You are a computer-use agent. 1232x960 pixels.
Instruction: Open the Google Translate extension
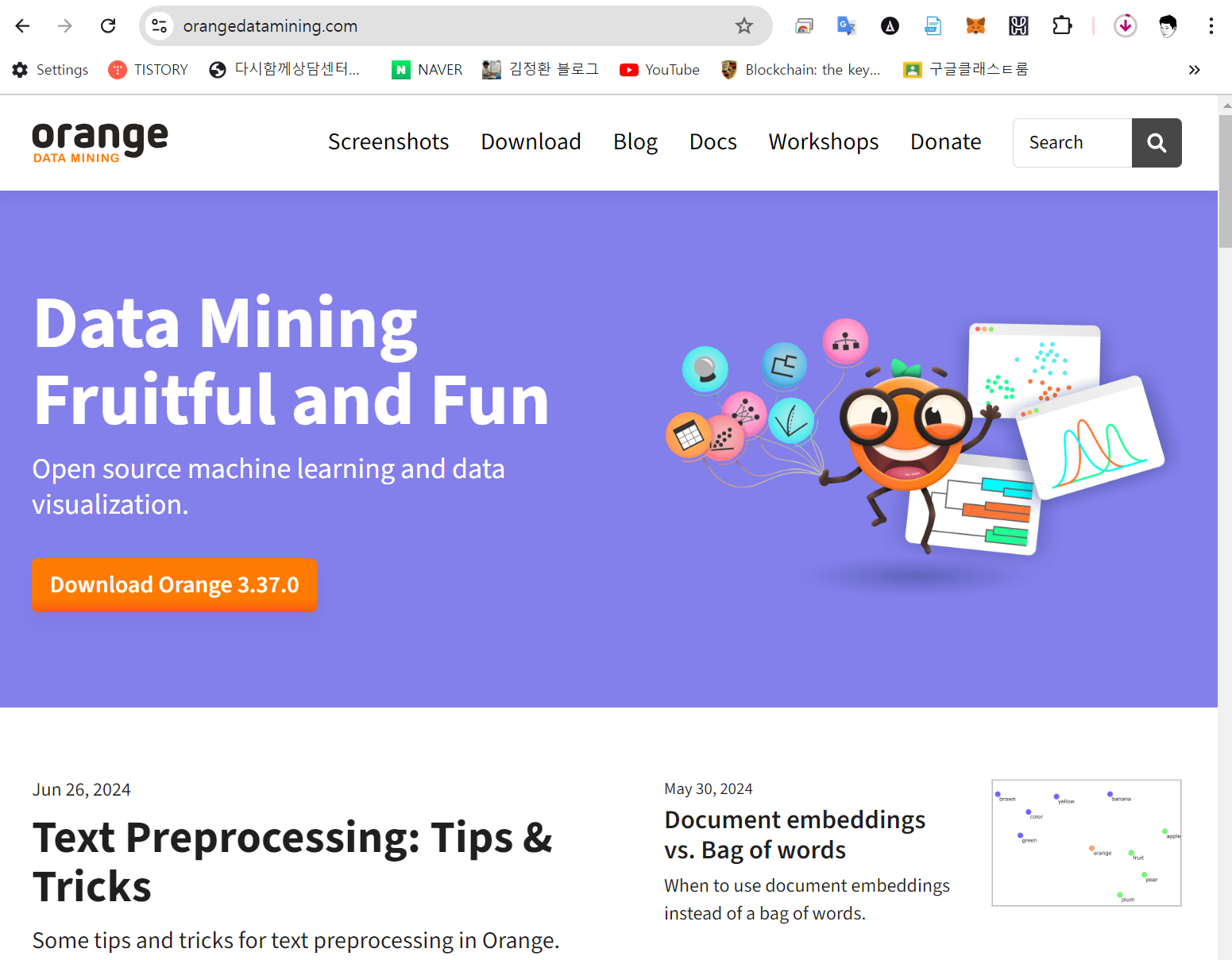pyautogui.click(x=847, y=26)
